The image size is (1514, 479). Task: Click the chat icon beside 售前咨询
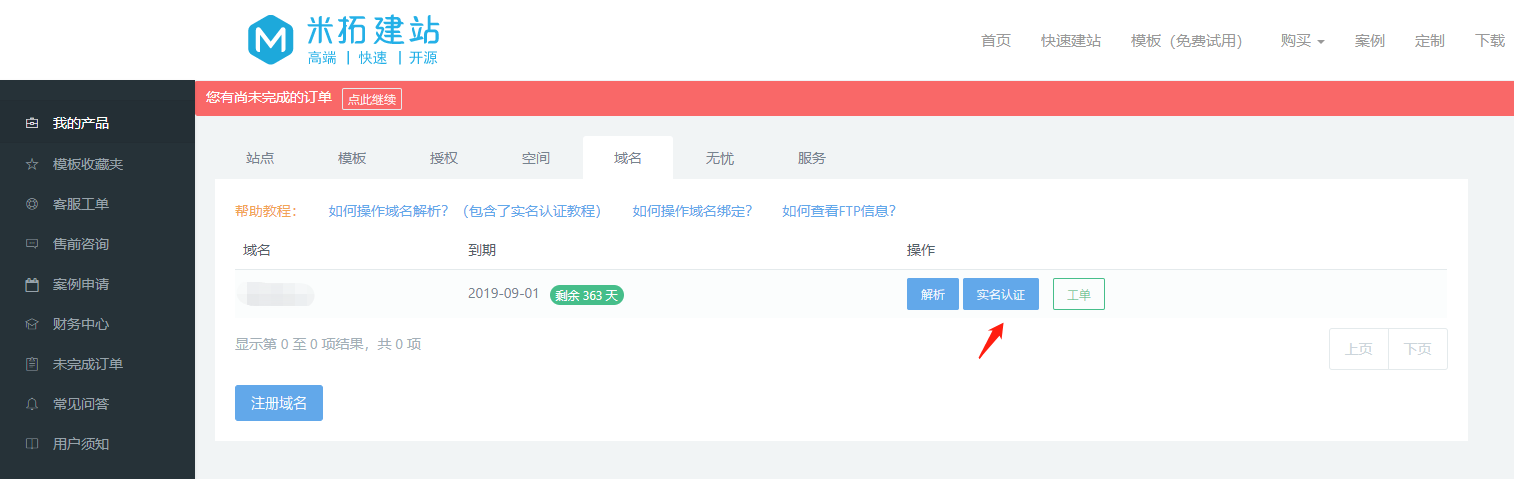(x=32, y=244)
